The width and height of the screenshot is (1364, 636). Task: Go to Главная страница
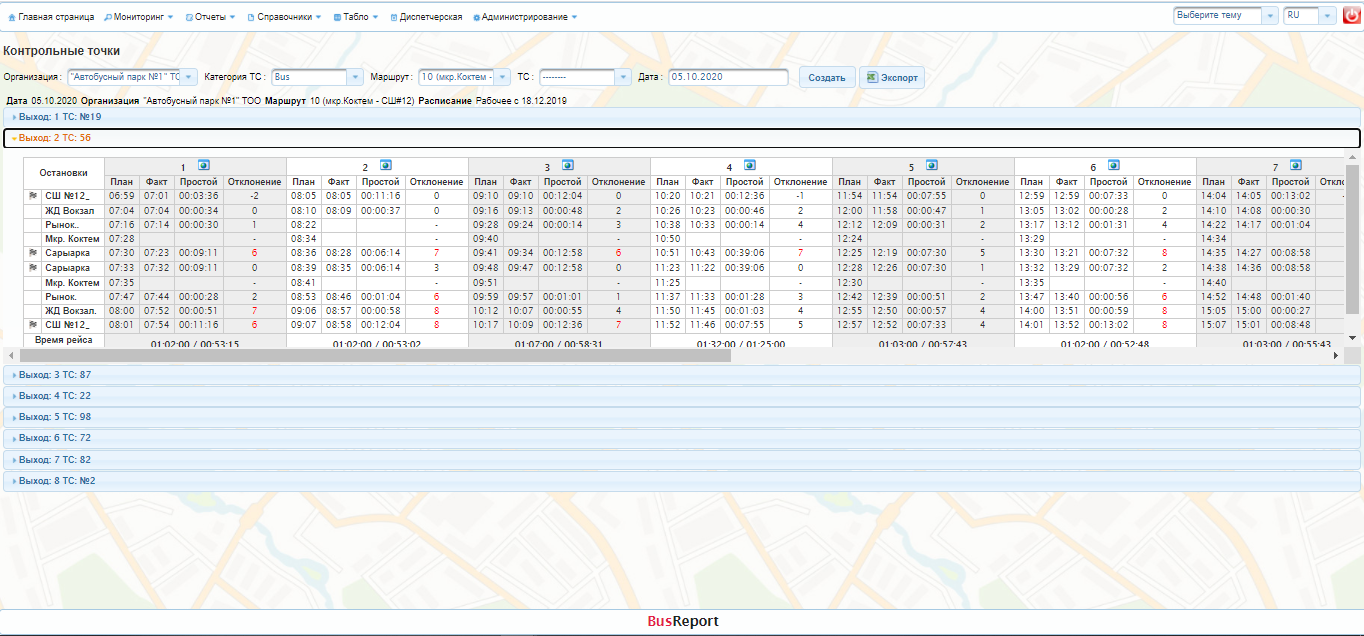click(x=52, y=17)
